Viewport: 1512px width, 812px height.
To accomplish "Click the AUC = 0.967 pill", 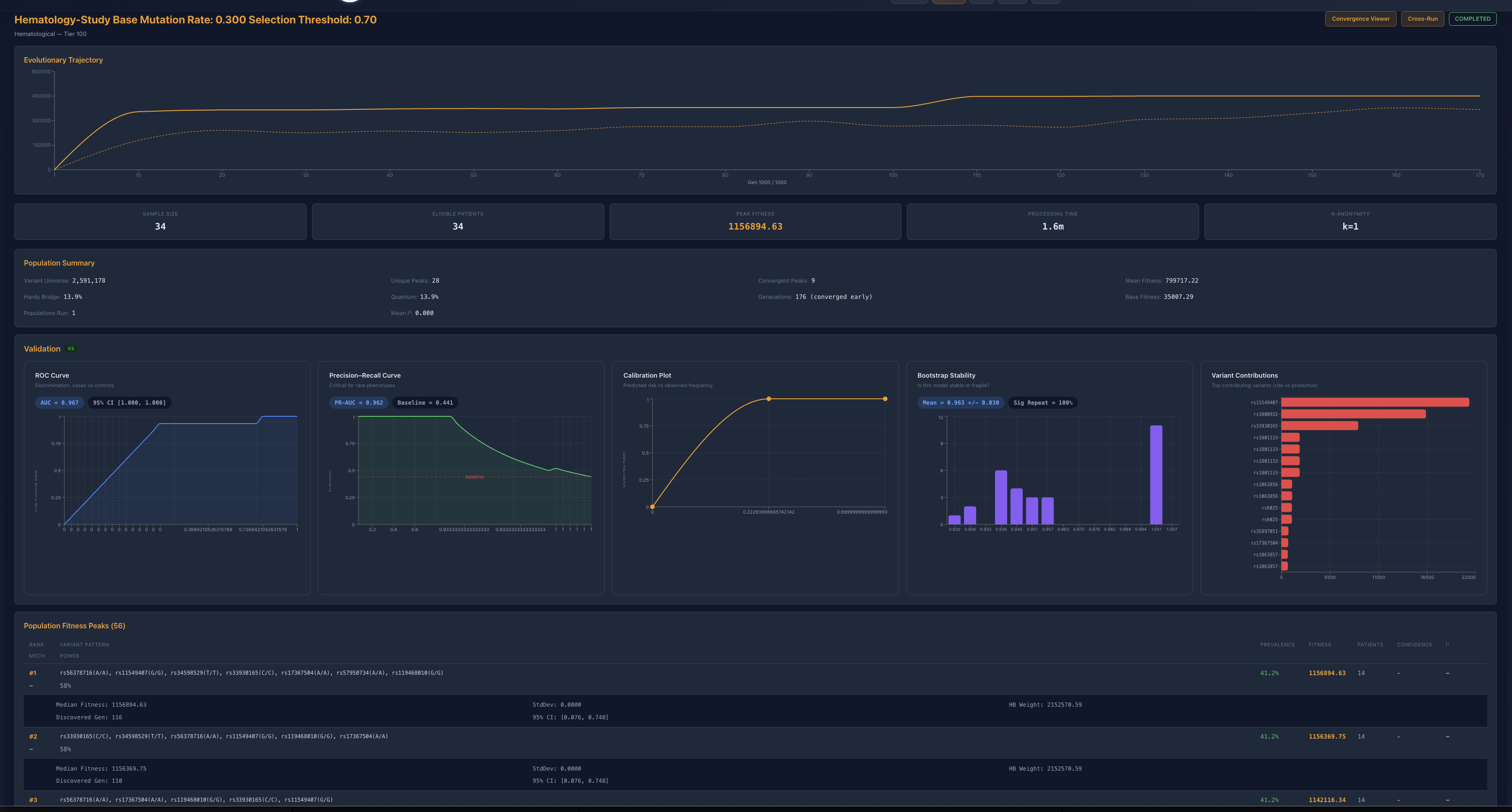I will tap(59, 402).
